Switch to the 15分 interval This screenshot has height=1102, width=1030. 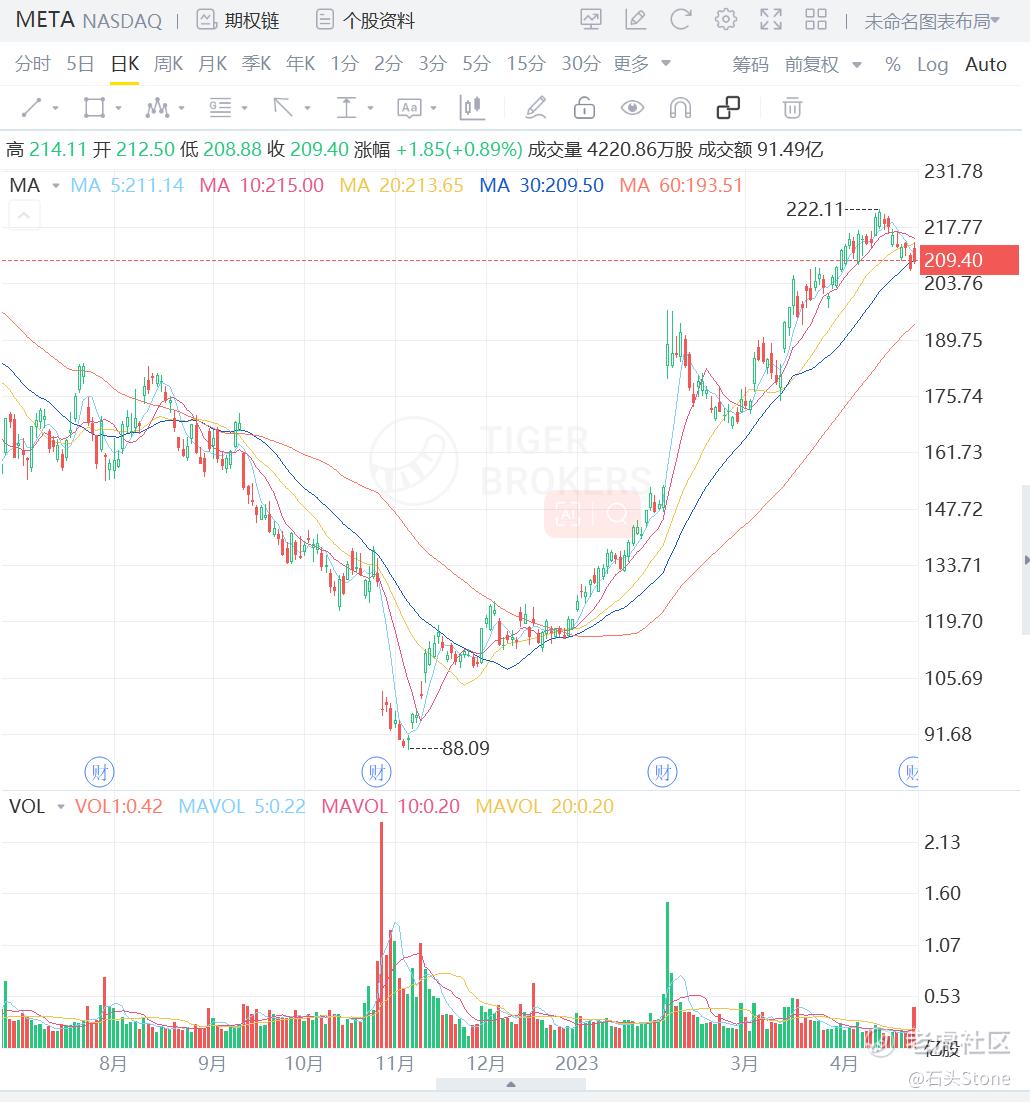point(526,64)
